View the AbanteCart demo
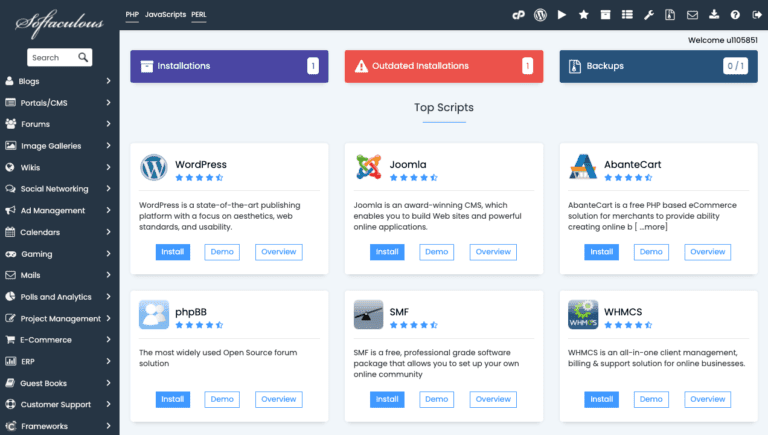768x435 pixels. pos(651,252)
